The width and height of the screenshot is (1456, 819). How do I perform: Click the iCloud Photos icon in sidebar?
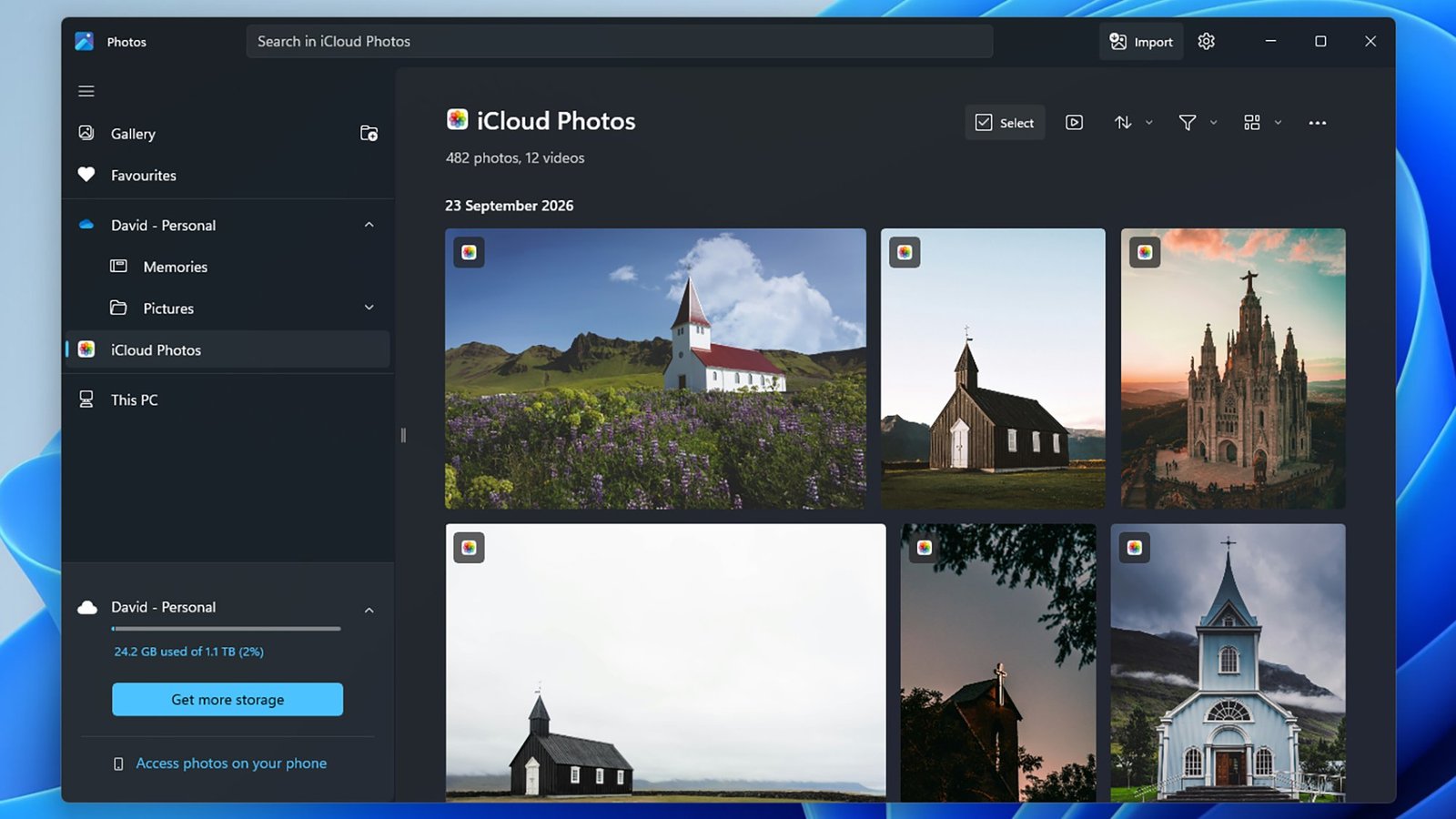[86, 349]
